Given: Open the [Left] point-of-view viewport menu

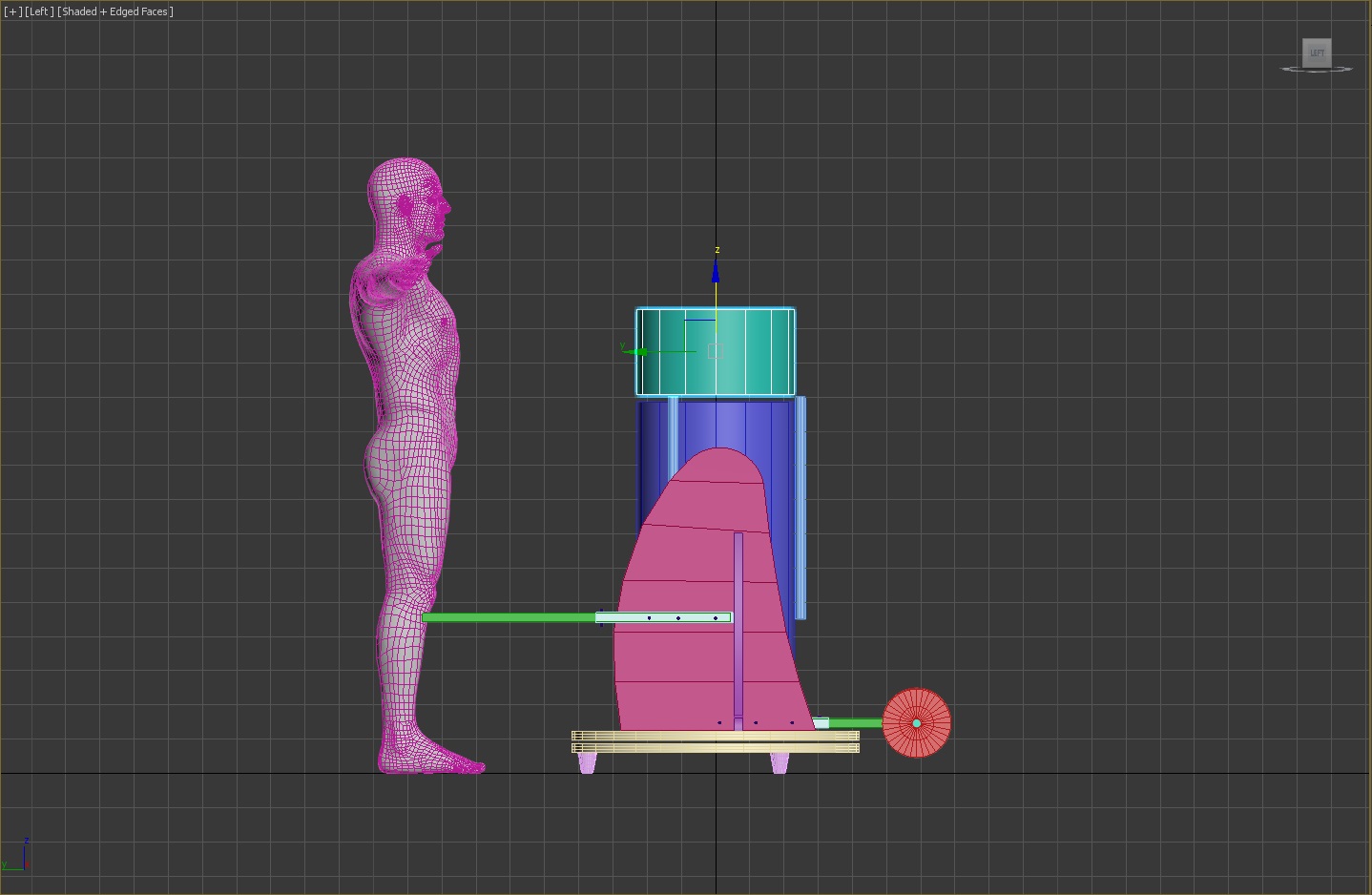Looking at the screenshot, I should point(39,11).
